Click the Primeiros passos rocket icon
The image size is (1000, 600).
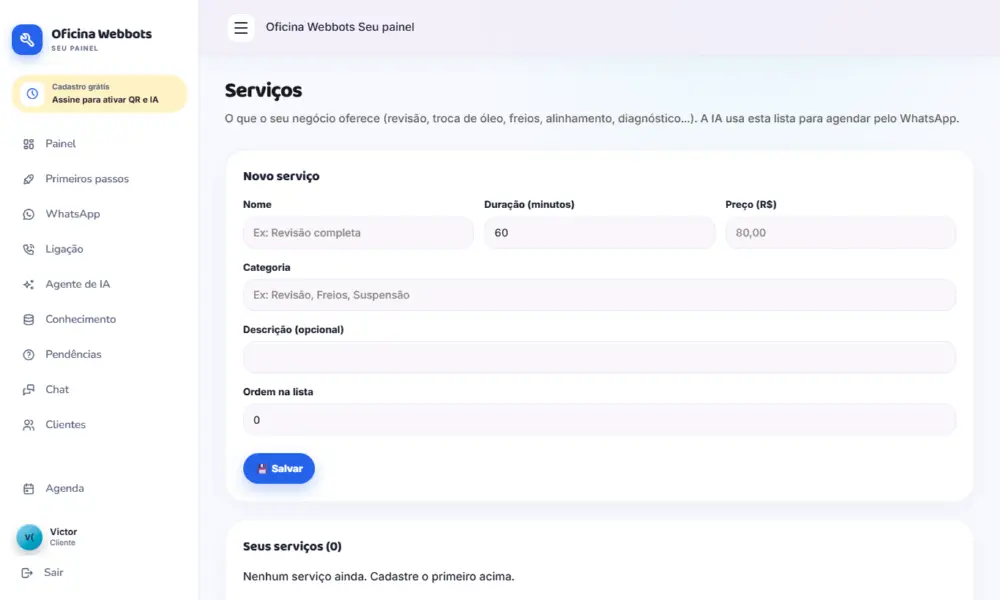29,179
